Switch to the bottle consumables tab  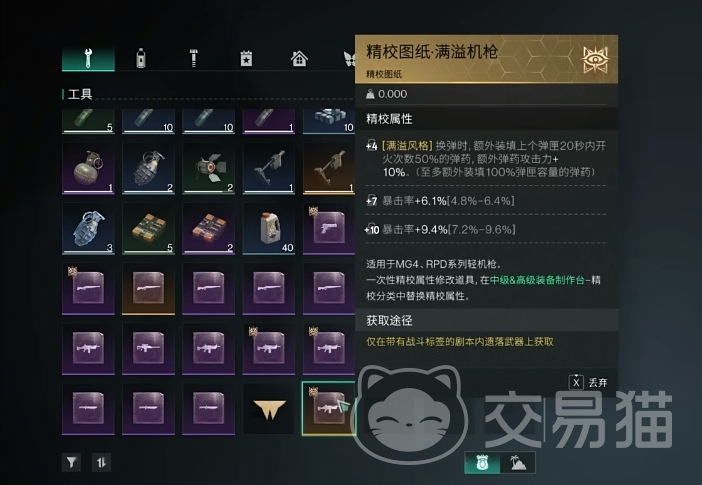click(x=141, y=58)
